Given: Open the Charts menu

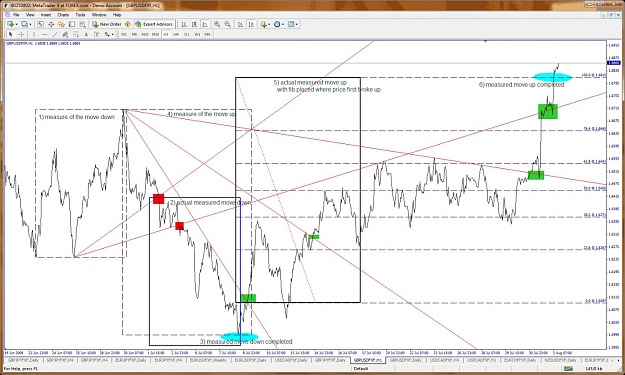Looking at the screenshot, I should tap(63, 15).
